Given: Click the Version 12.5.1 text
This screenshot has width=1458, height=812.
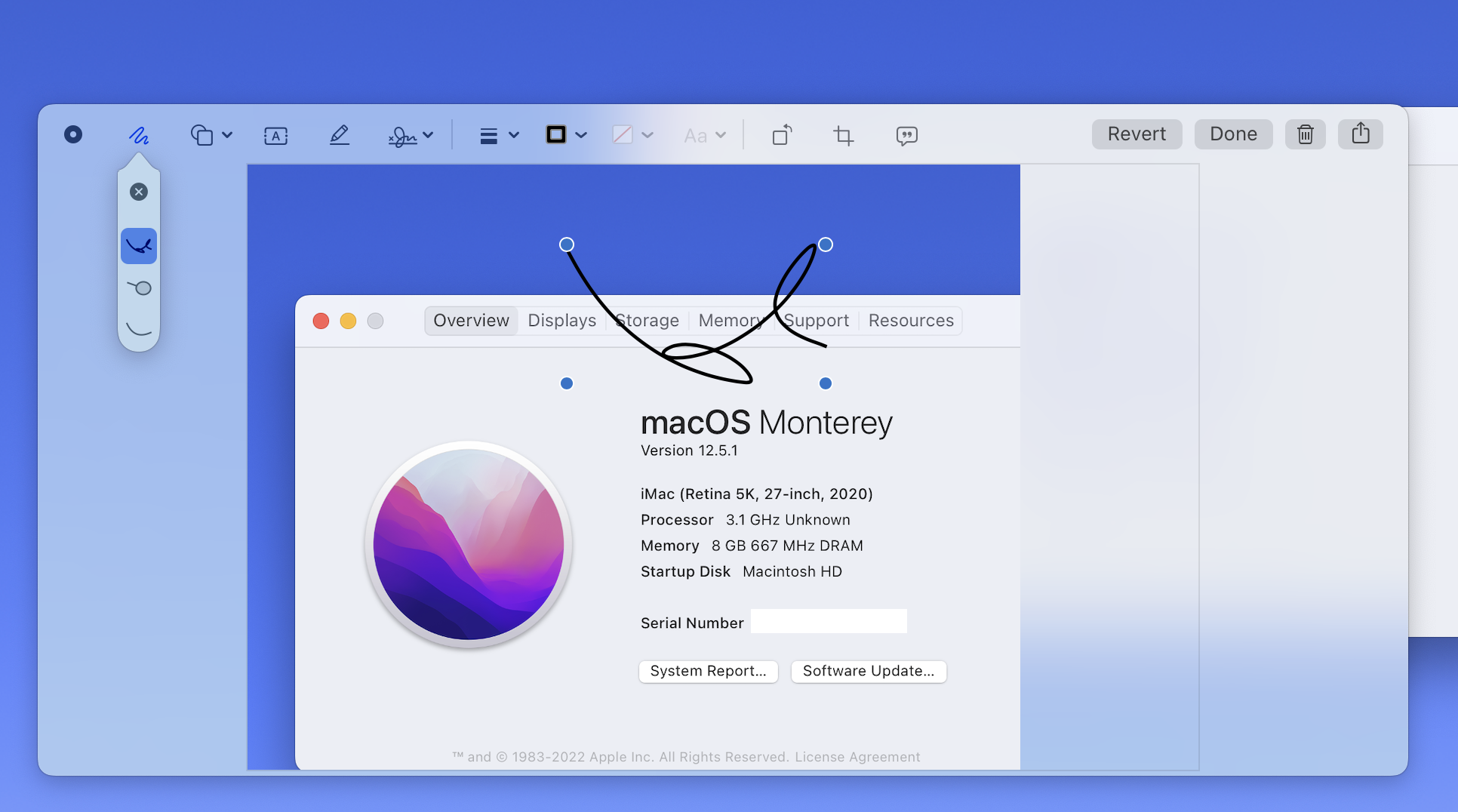Looking at the screenshot, I should tap(689, 451).
